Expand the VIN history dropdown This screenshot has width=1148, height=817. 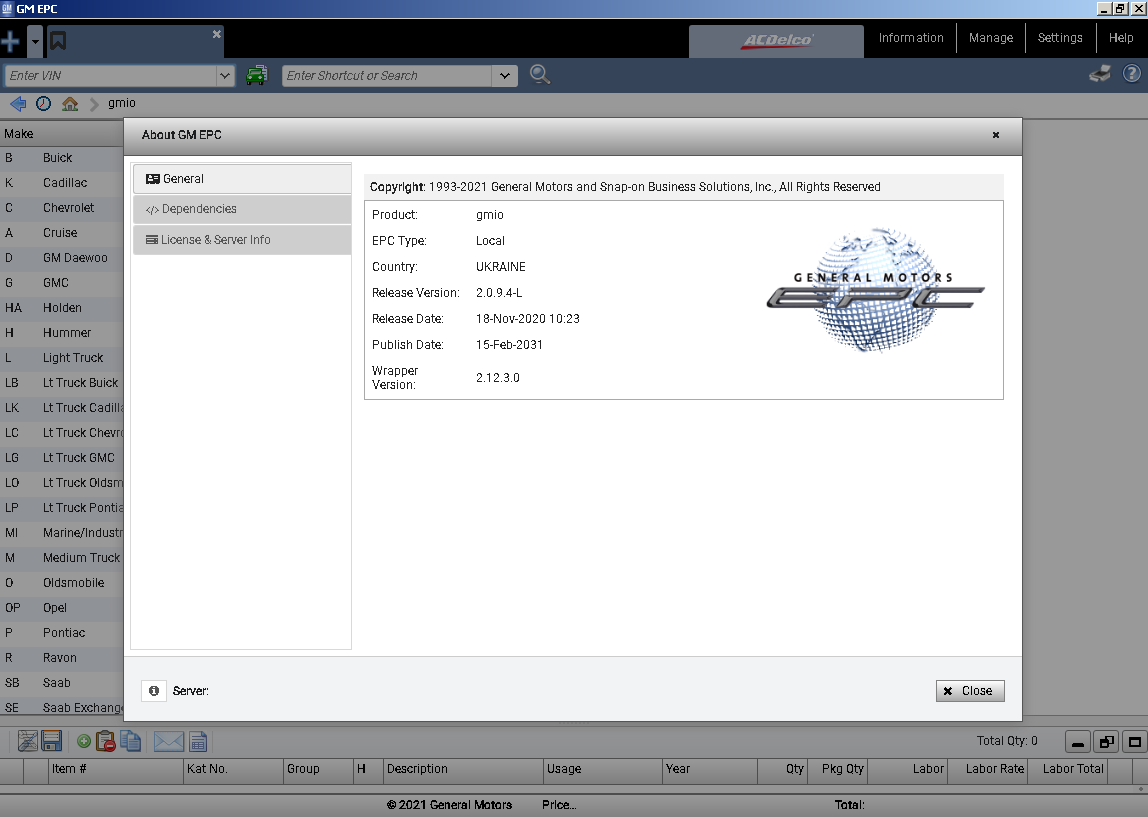226,75
